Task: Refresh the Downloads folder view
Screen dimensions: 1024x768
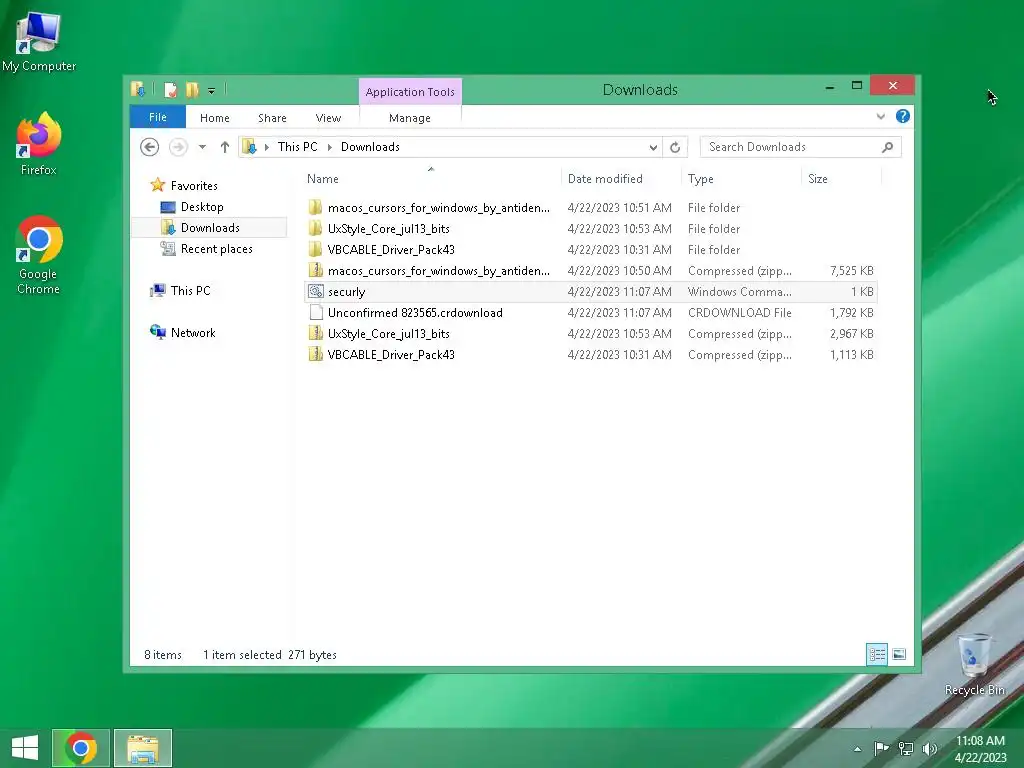Action: click(x=675, y=147)
